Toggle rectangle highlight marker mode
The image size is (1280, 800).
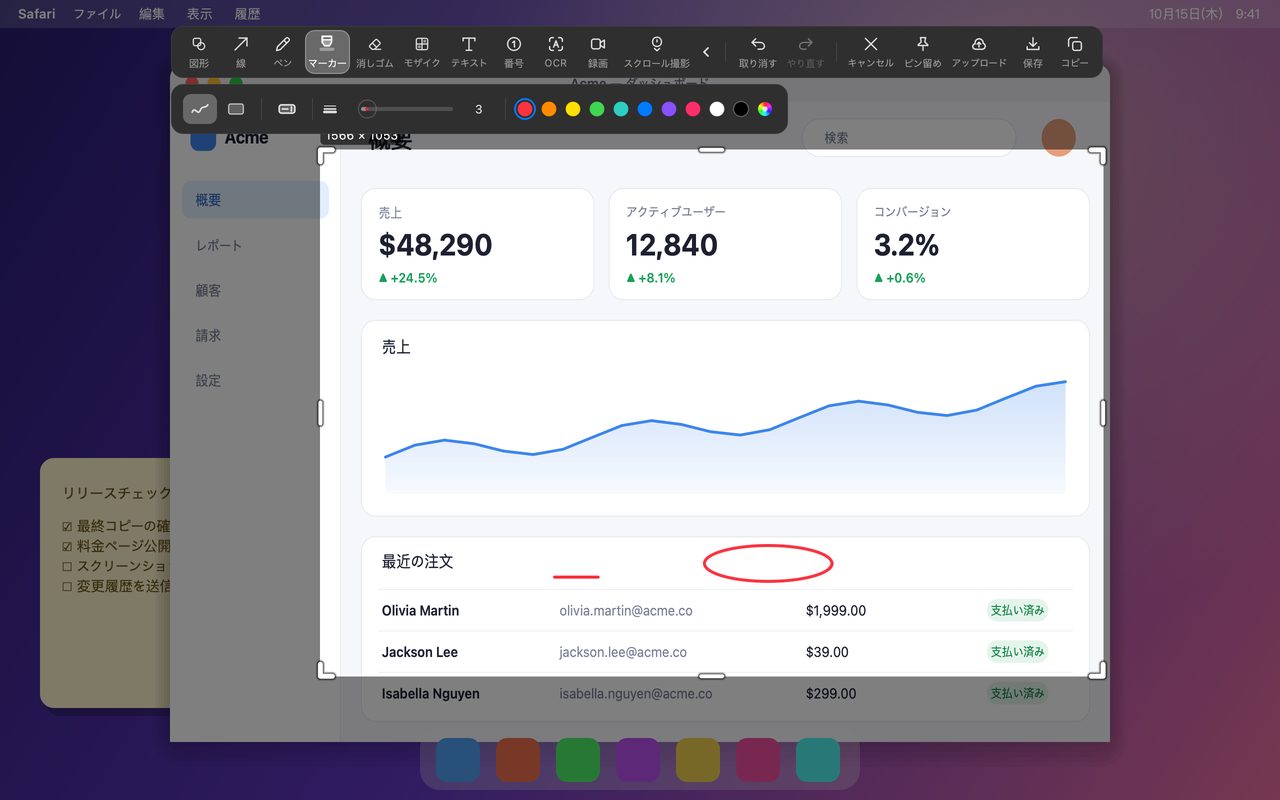236,109
